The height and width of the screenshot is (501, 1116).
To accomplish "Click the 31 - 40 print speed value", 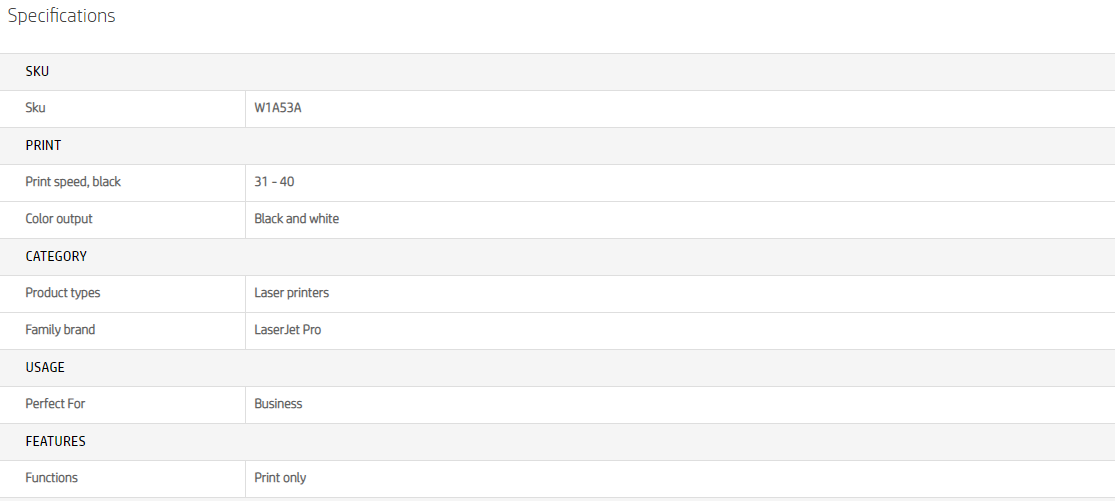I will click(x=274, y=182).
